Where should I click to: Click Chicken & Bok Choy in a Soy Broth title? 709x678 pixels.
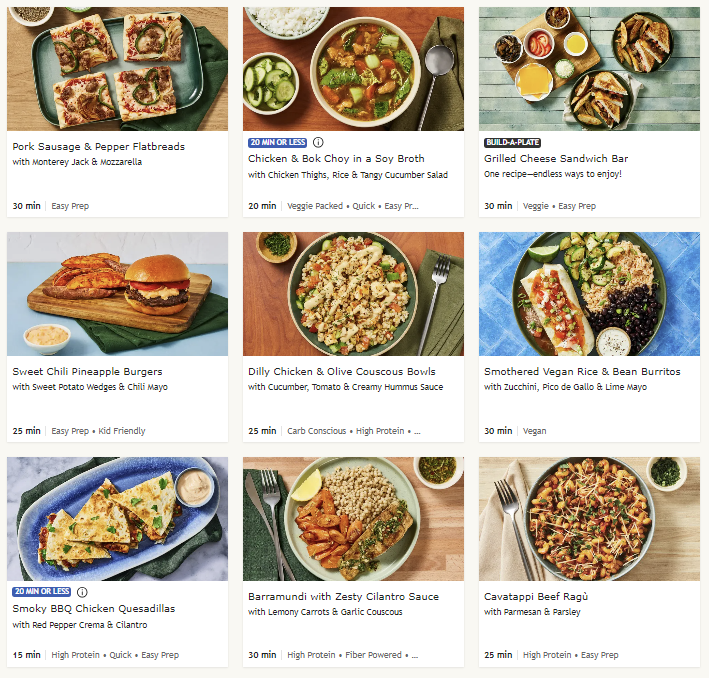(x=336, y=158)
